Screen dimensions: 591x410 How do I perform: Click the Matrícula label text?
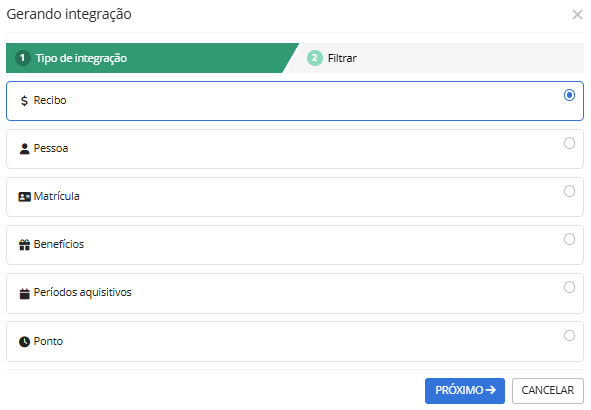click(x=57, y=196)
